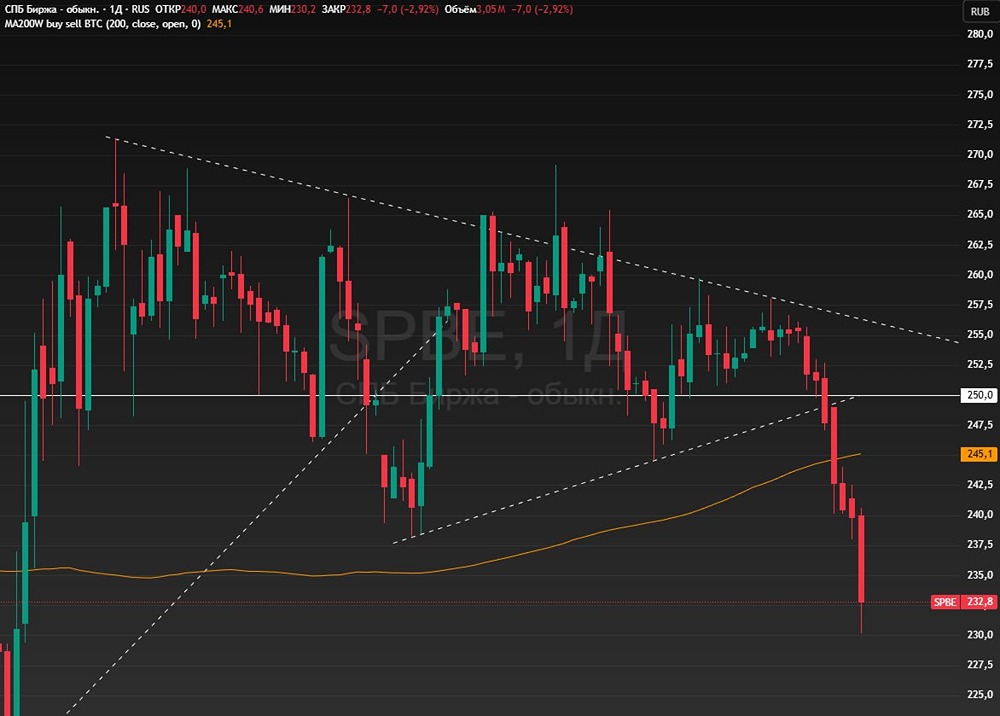
Task: Click the 267,5 price scale label
Action: tap(980, 184)
